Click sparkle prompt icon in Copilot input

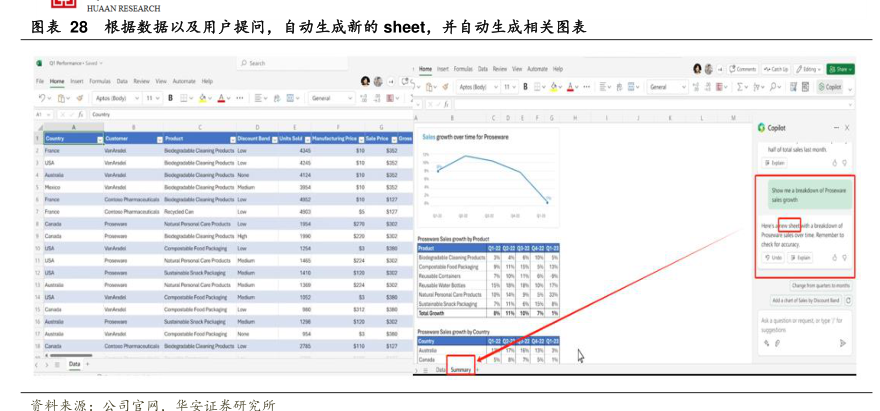pos(767,343)
